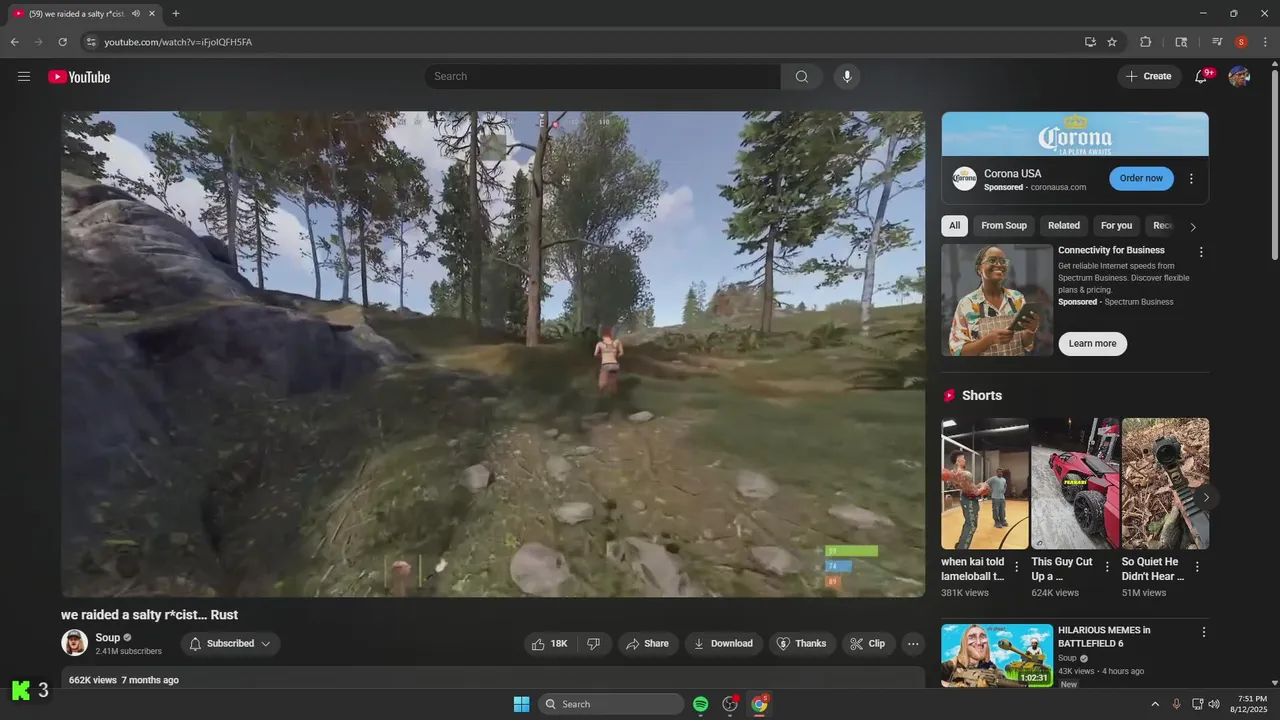Open options for Corona USA ad
Image resolution: width=1280 pixels, height=720 pixels.
(x=1191, y=179)
